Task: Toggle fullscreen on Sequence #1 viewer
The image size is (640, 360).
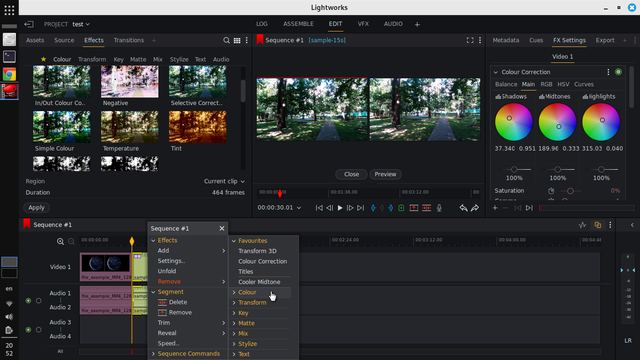Action: pyautogui.click(x=470, y=40)
